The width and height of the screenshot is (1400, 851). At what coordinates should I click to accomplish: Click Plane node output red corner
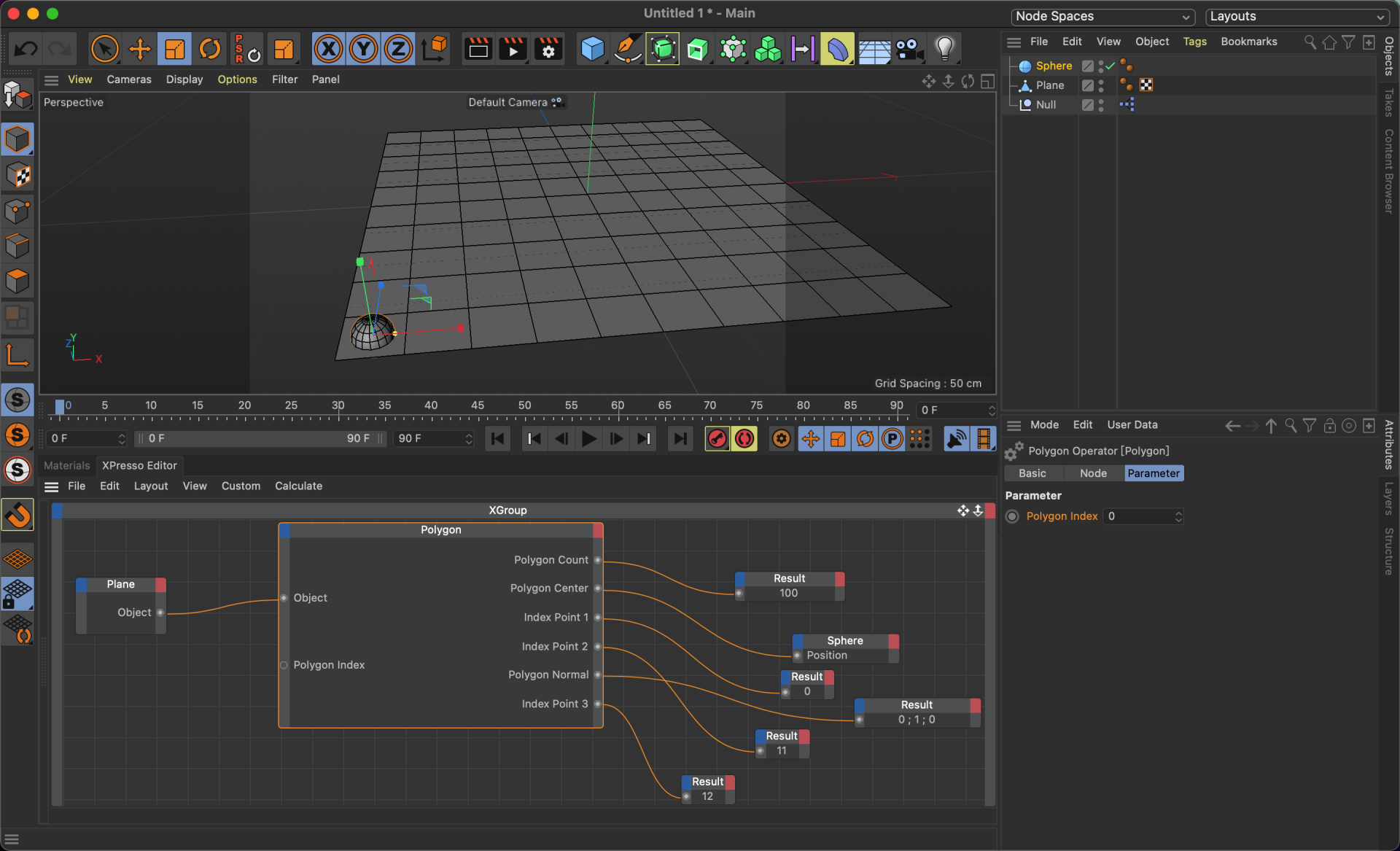[160, 584]
